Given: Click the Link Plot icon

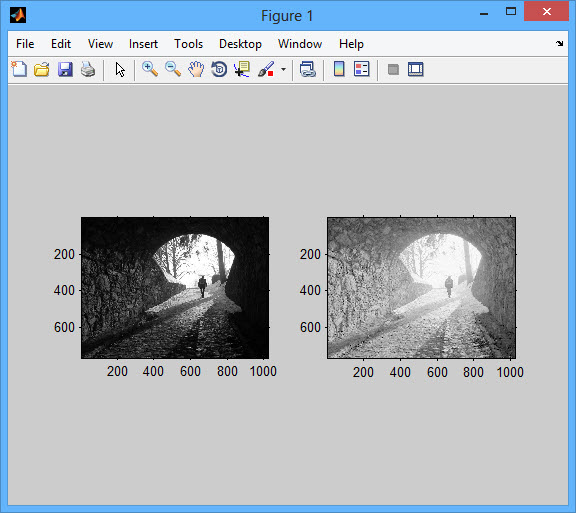Looking at the screenshot, I should click(307, 69).
